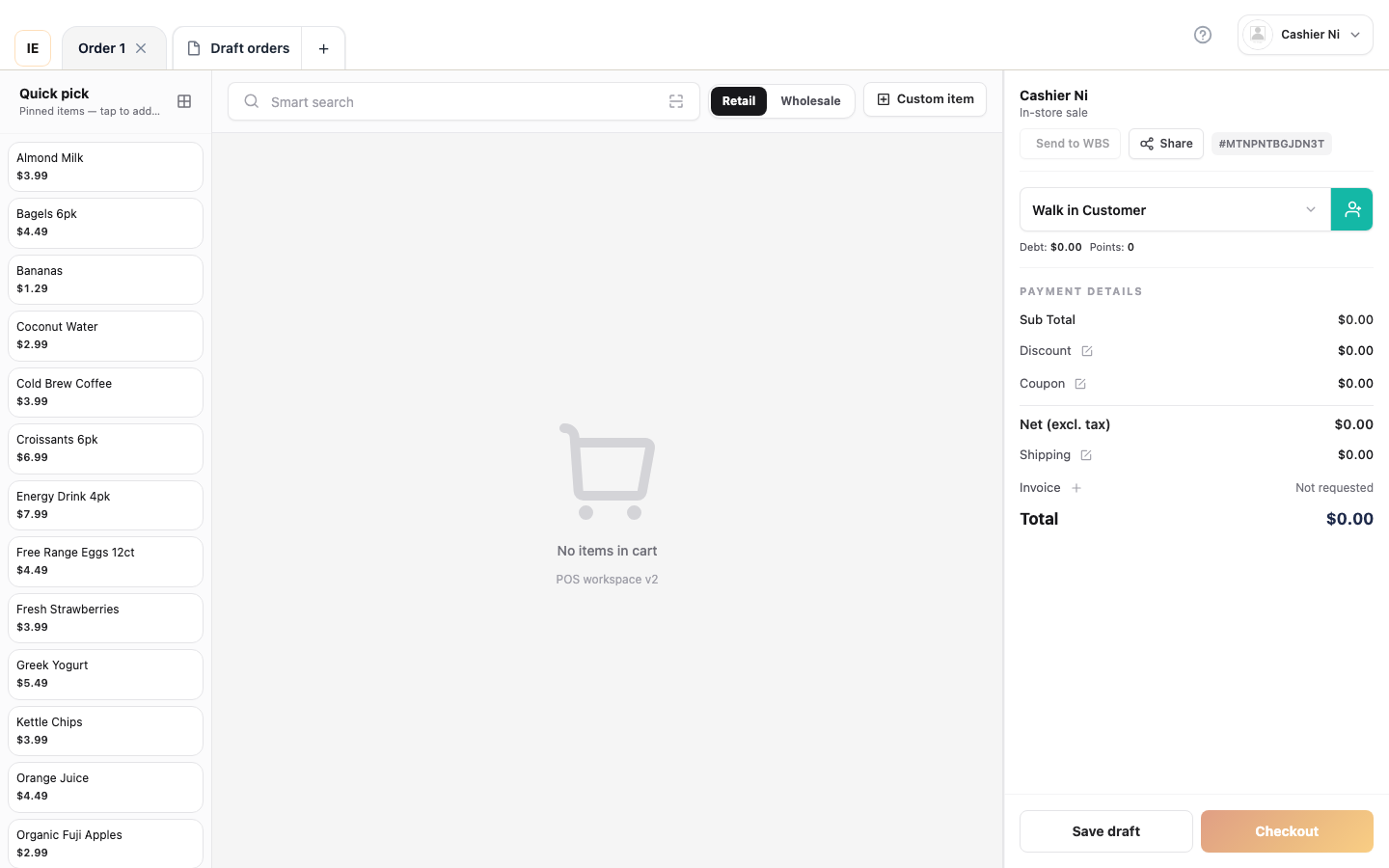The height and width of the screenshot is (868, 1389).
Task: Add Almond Milk to the cart
Action: point(105,167)
